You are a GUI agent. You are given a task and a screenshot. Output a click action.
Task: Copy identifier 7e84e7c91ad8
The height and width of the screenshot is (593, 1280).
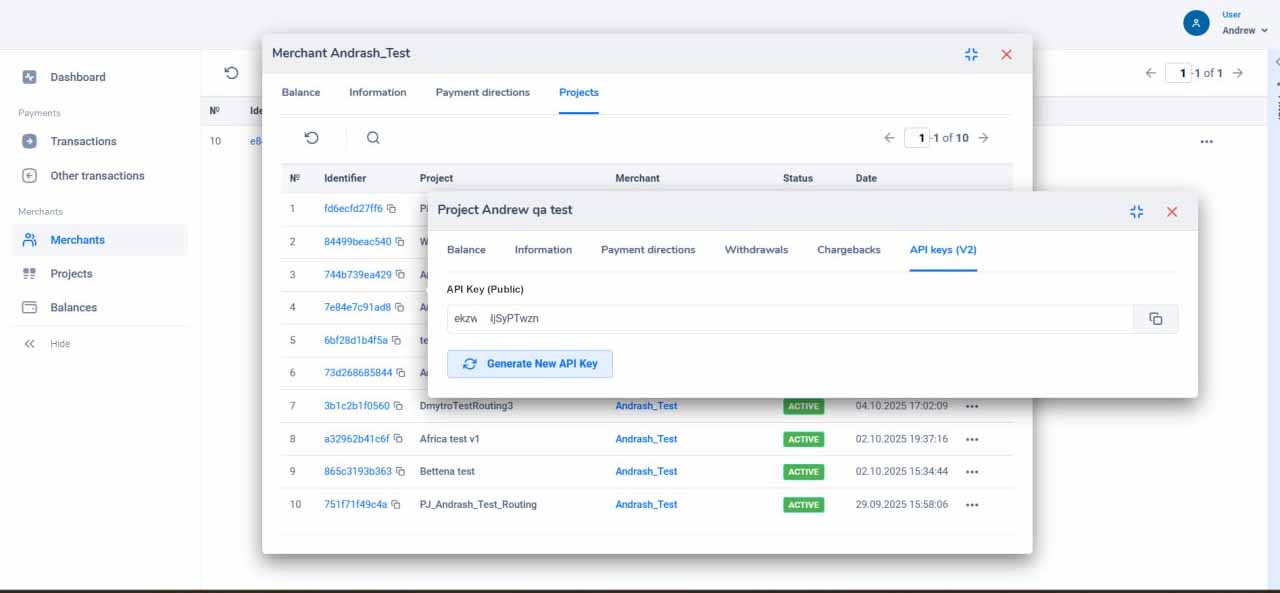click(399, 308)
